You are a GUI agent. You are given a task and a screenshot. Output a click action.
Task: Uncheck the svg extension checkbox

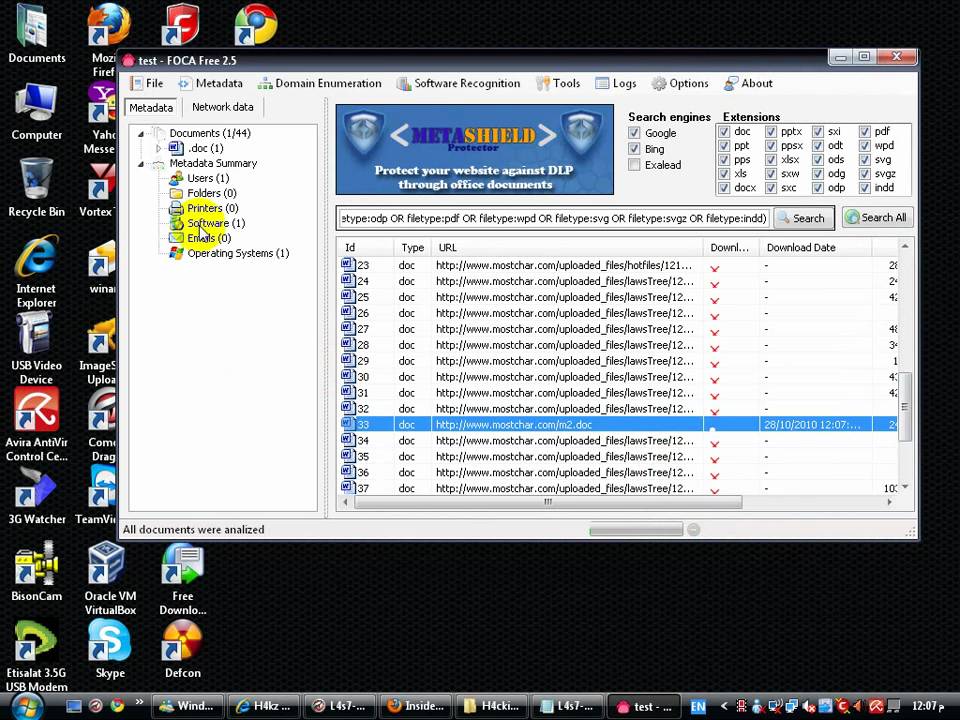tap(864, 160)
